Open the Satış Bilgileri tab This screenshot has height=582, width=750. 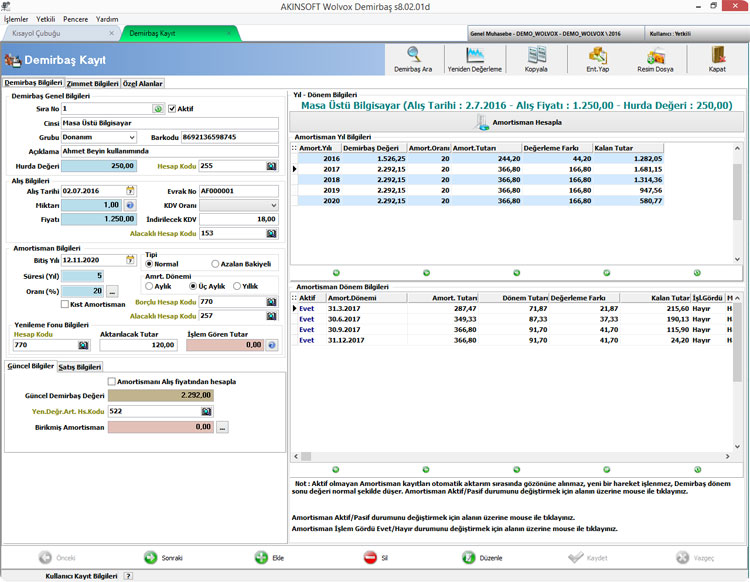[80, 367]
